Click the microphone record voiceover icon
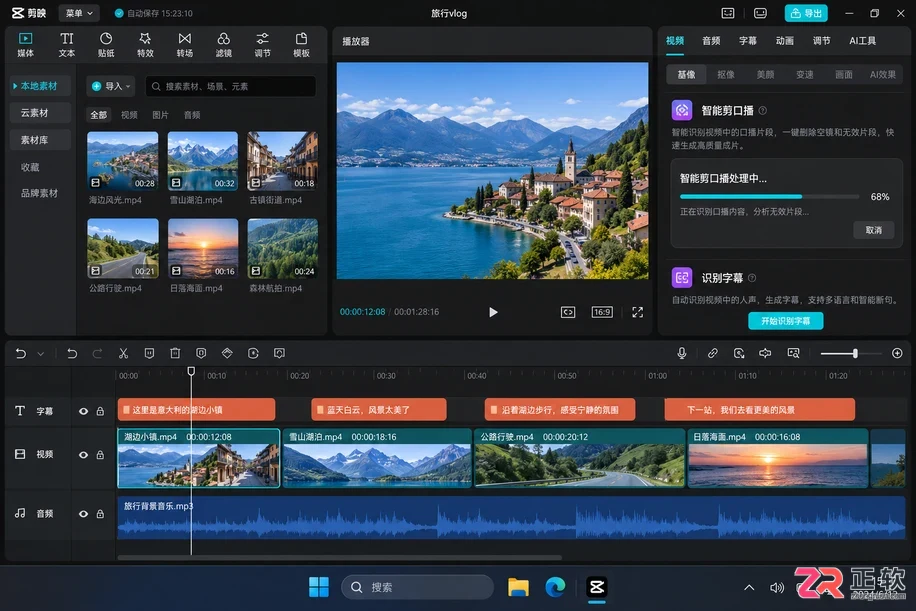This screenshot has height=611, width=916. 682,353
